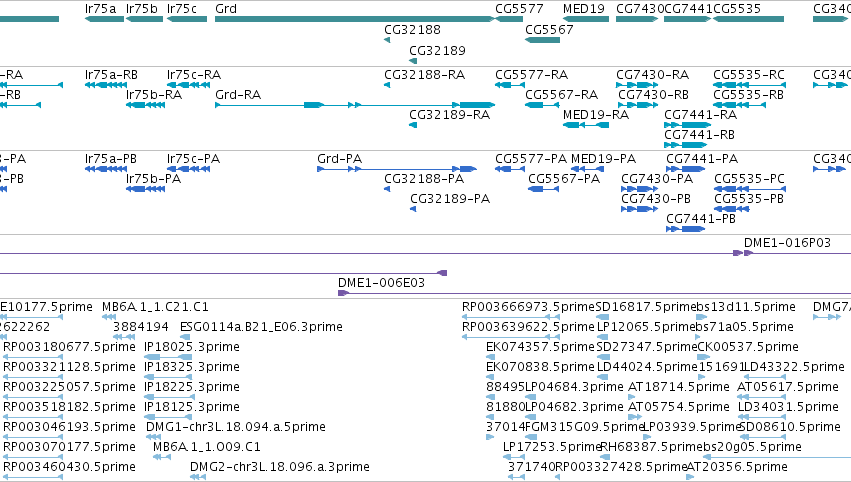Click the DMG2-chr3L.18.096.a.3prime label

coord(280,467)
